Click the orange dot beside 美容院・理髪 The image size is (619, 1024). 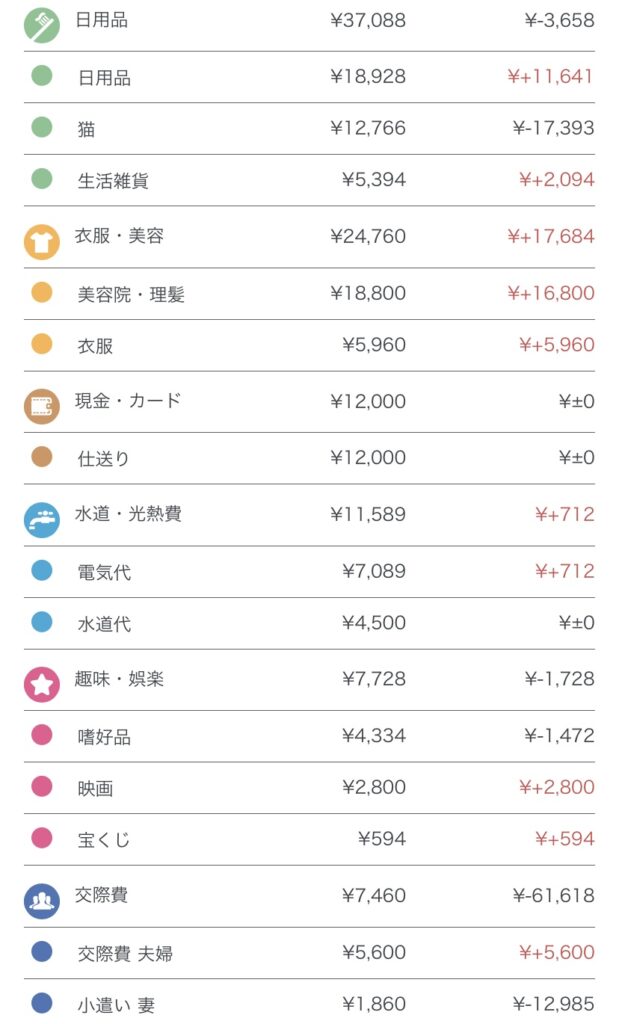tap(41, 292)
